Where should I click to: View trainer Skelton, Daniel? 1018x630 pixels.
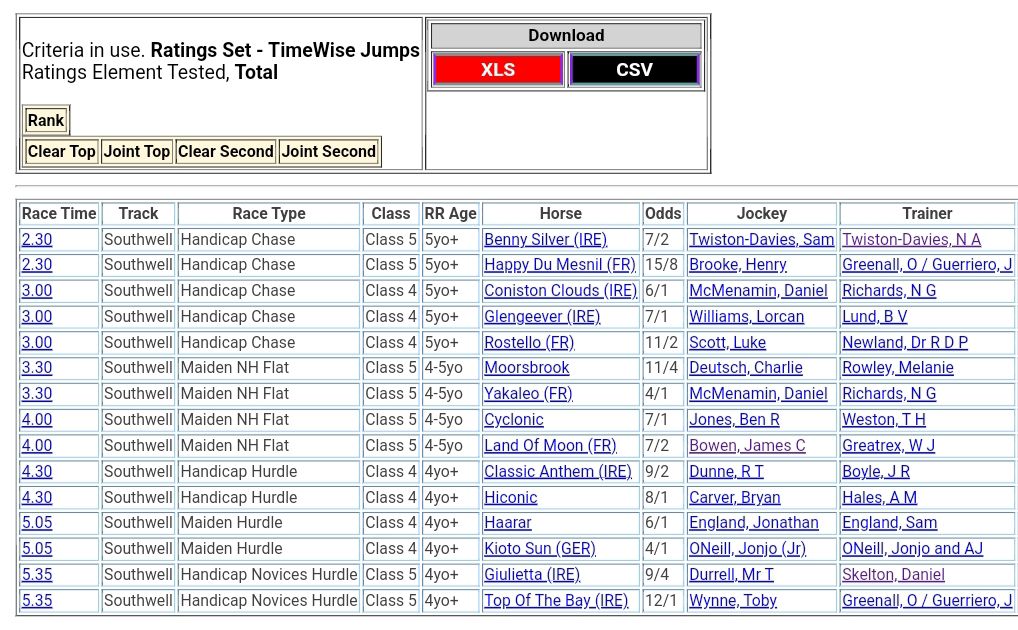coord(893,575)
